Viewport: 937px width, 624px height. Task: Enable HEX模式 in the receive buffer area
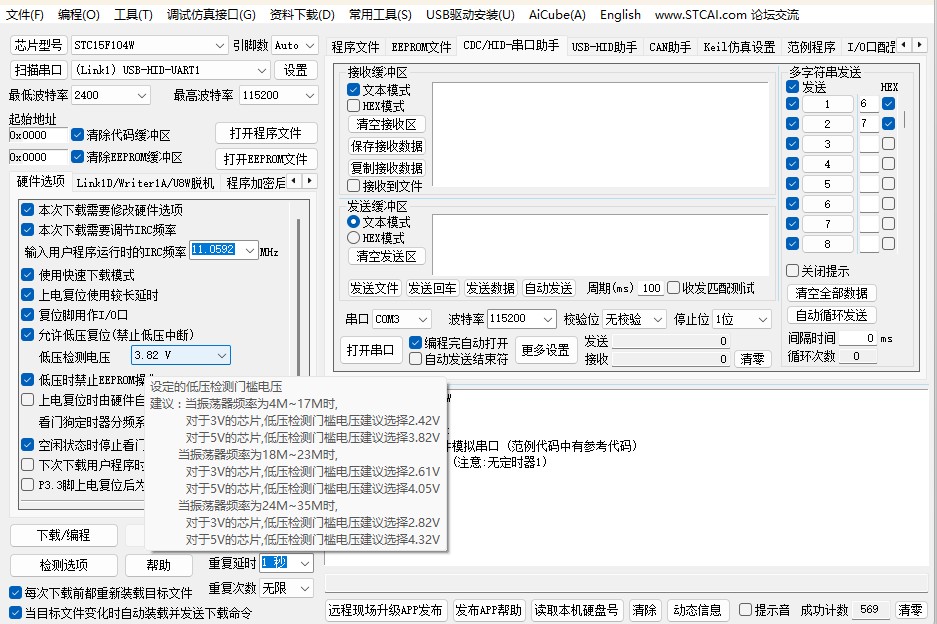point(355,105)
